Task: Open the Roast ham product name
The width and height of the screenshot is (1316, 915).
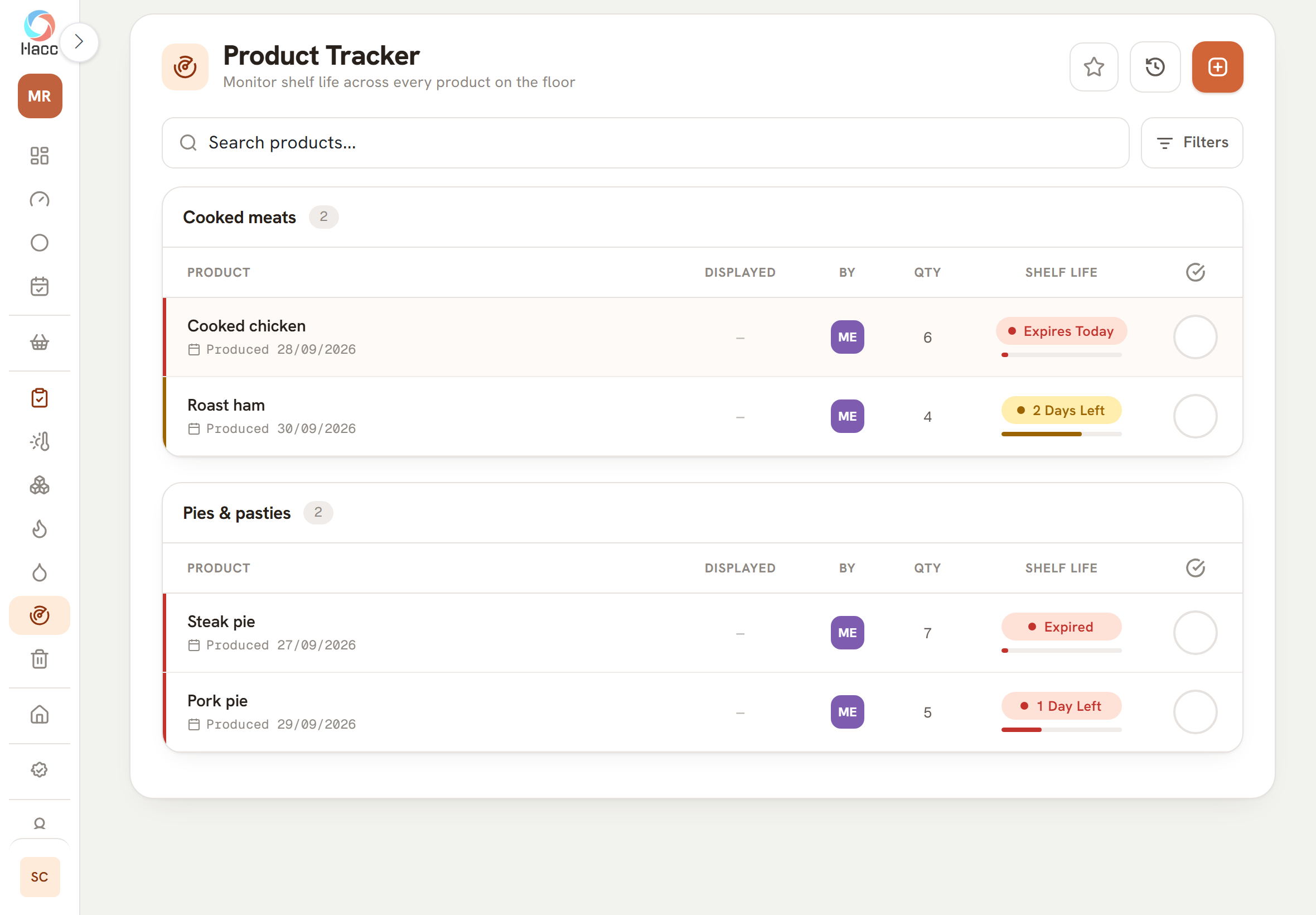Action: coord(226,404)
